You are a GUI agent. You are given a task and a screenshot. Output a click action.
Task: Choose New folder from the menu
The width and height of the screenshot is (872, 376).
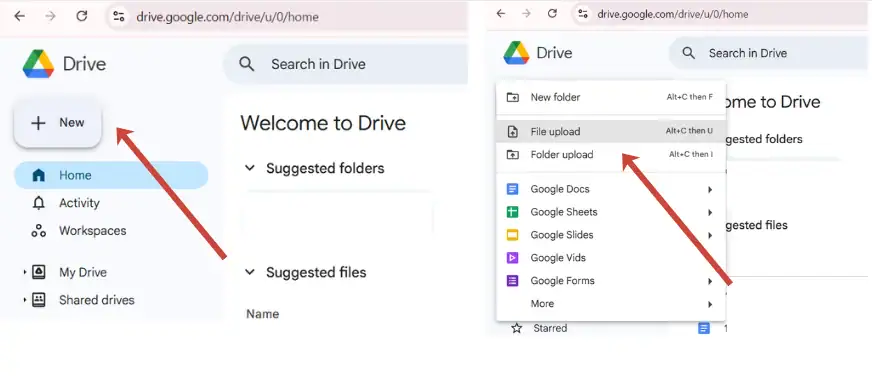(x=611, y=97)
